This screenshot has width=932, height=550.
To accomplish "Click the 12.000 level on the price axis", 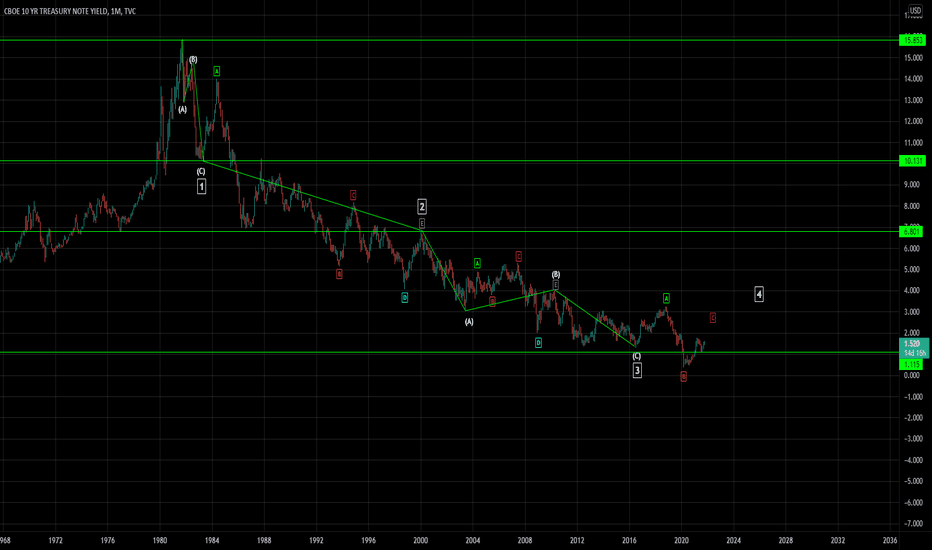I will 914,121.
